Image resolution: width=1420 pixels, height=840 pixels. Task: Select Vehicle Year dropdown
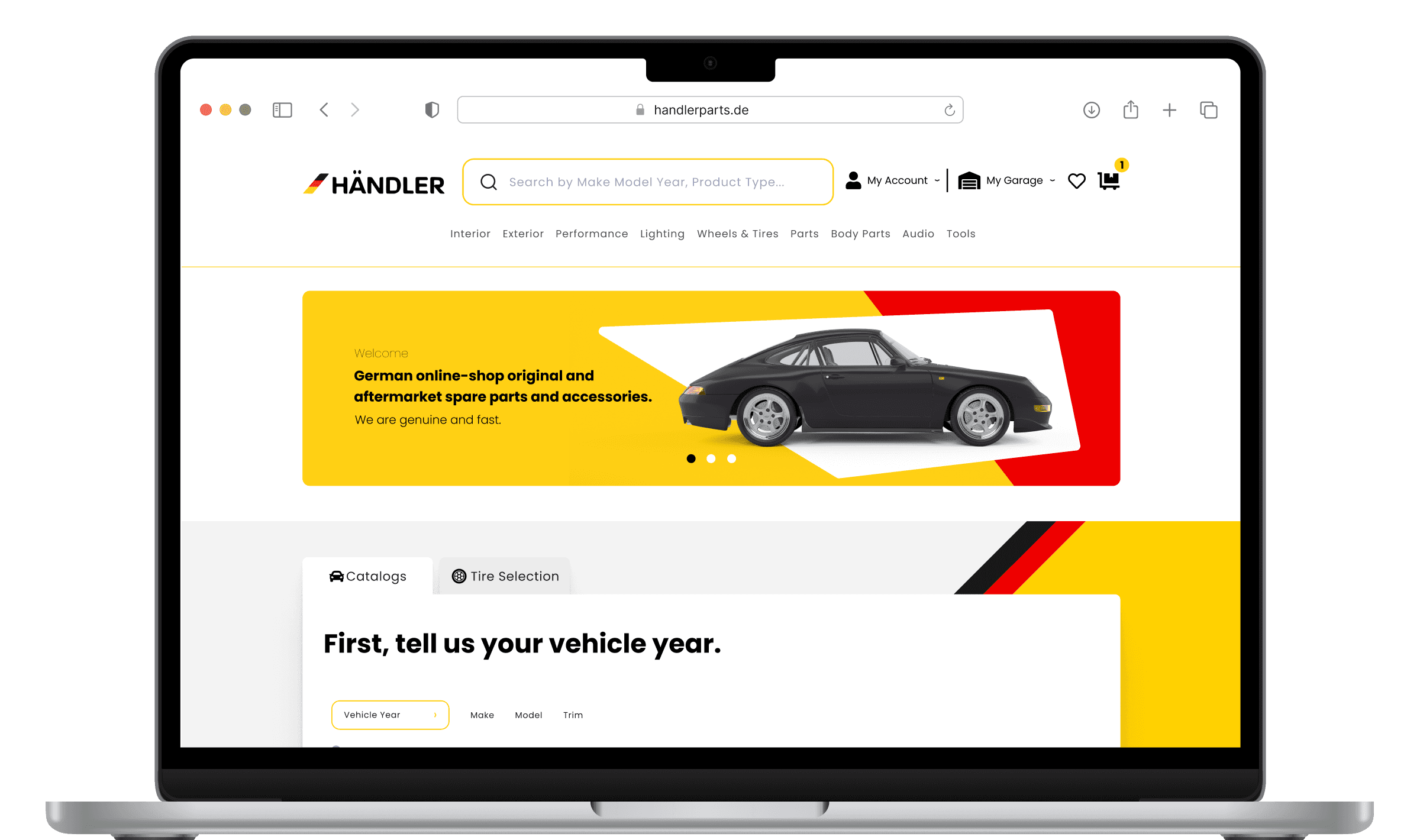tap(390, 714)
